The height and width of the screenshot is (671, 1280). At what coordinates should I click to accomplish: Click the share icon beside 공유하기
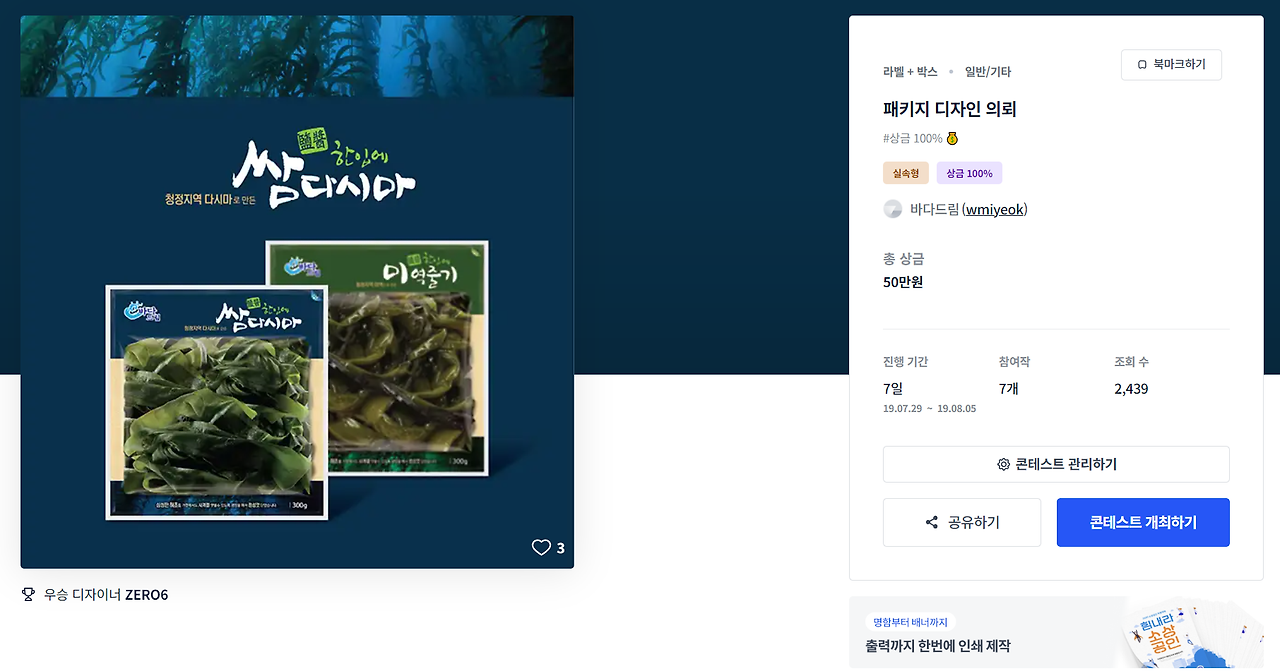point(932,522)
